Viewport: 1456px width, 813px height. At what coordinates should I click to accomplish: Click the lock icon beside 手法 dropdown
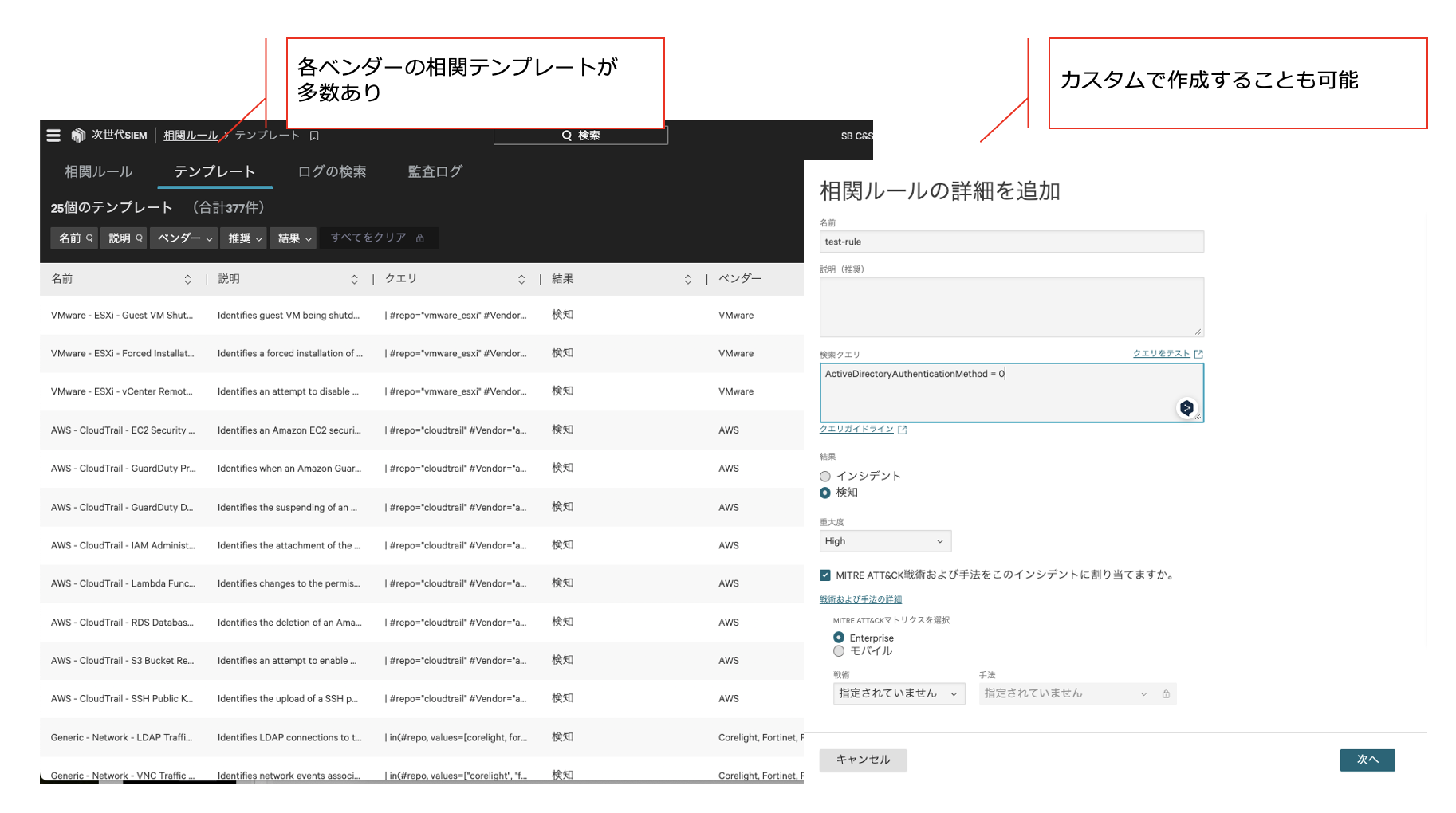coord(1166,694)
